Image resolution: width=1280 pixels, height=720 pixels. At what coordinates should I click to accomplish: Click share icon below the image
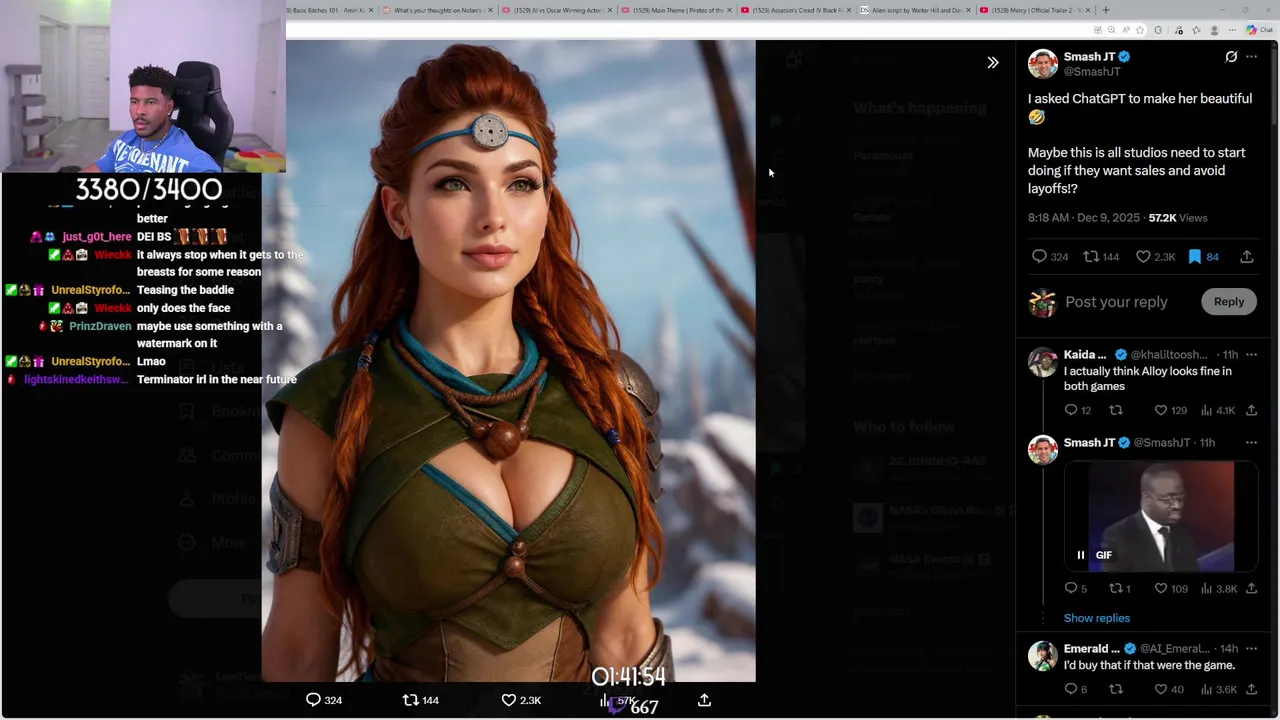(704, 700)
